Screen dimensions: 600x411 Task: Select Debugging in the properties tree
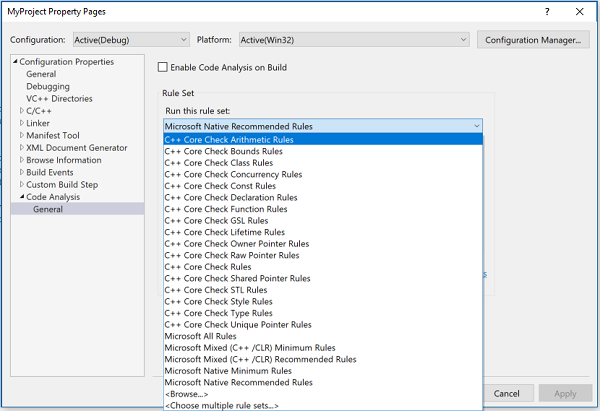click(x=48, y=86)
